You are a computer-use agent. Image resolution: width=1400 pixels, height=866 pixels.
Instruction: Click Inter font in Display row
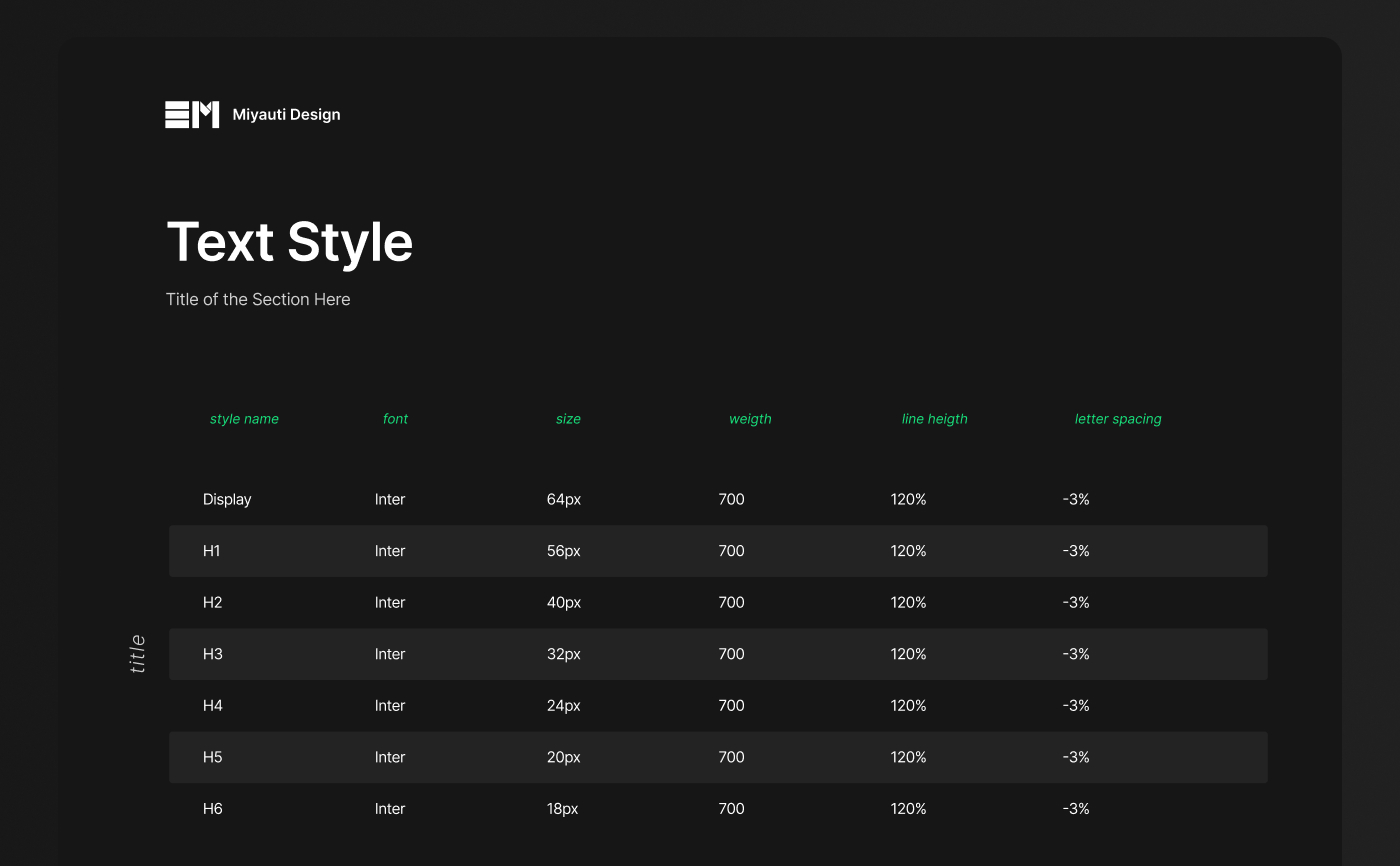[390, 499]
